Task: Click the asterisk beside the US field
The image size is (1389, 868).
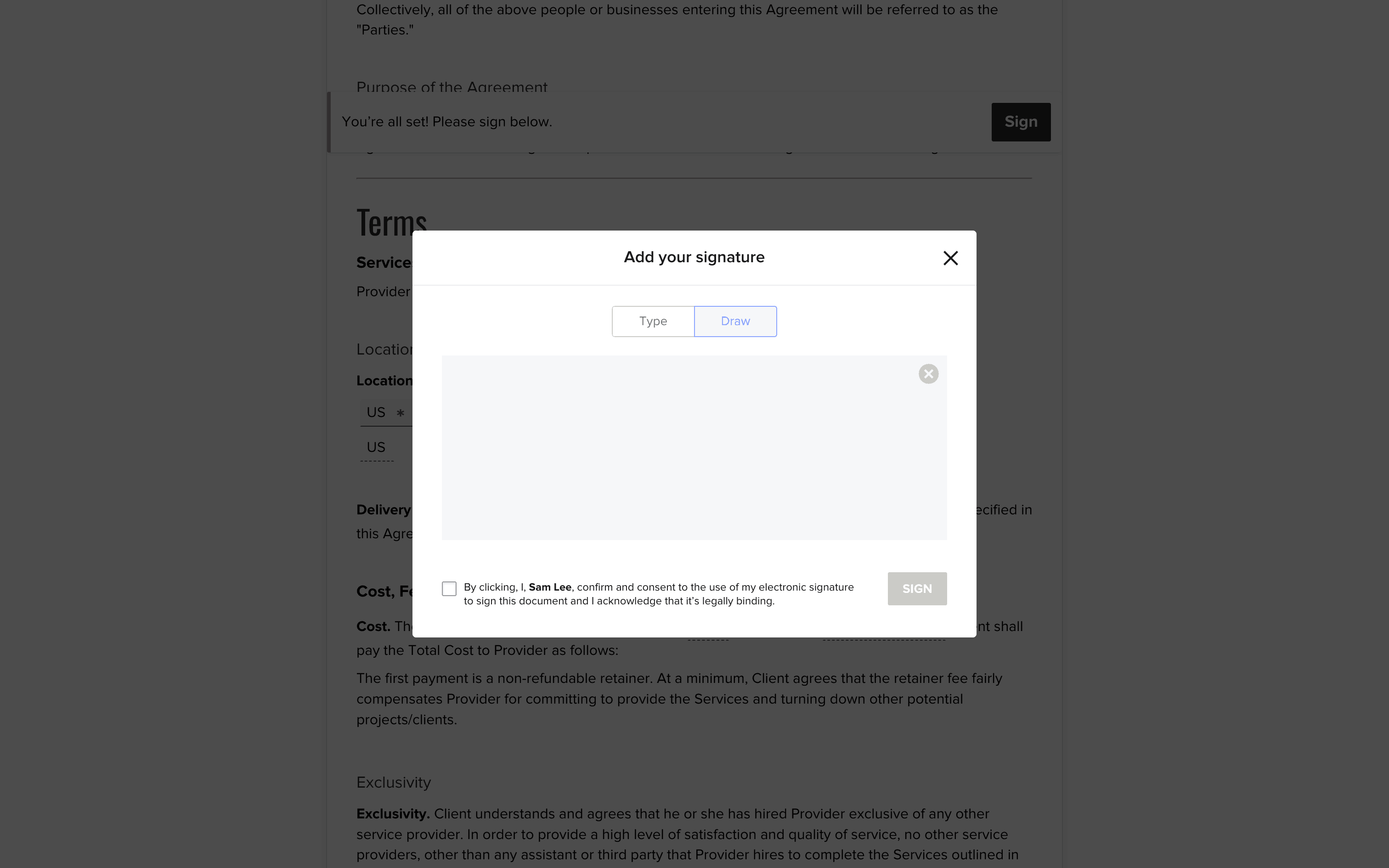Action: tap(401, 413)
